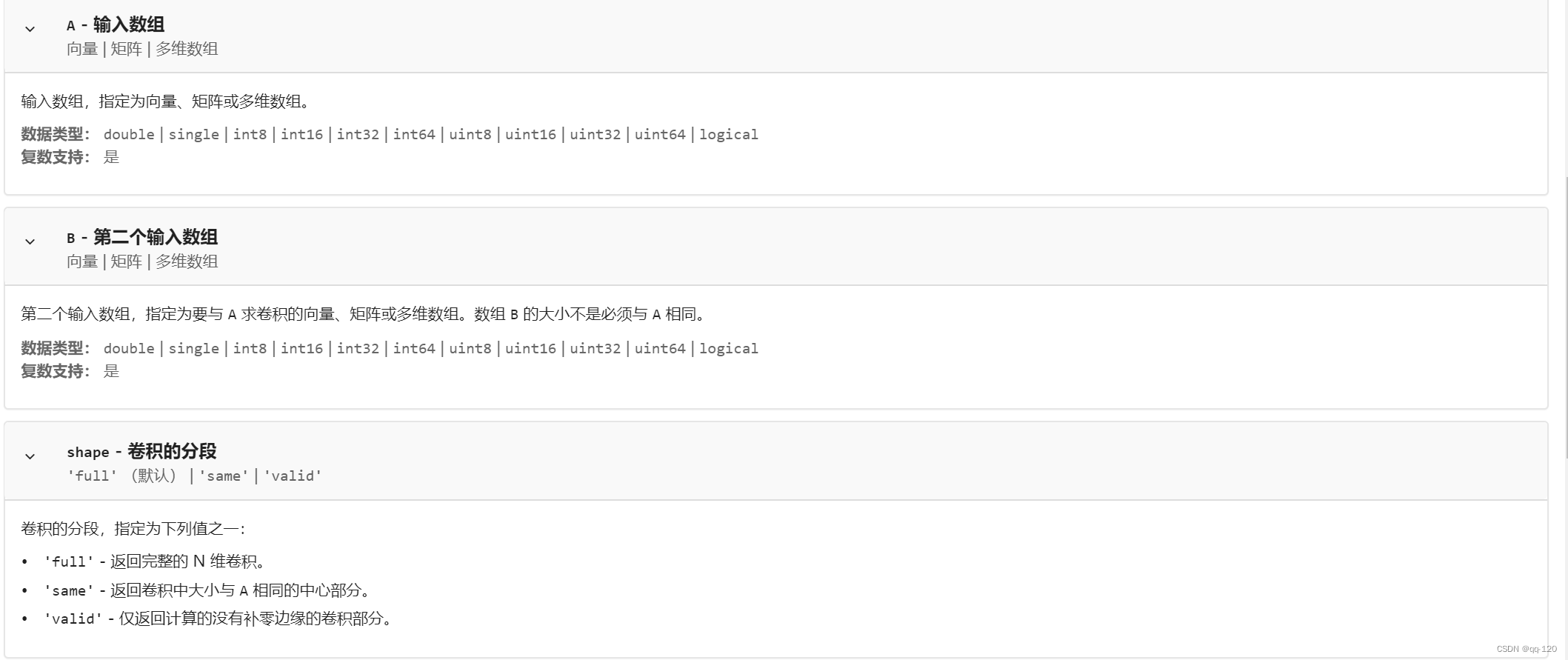Click the 'full' (默认) subtitle under shape
The width and height of the screenshot is (1568, 660).
point(122,476)
